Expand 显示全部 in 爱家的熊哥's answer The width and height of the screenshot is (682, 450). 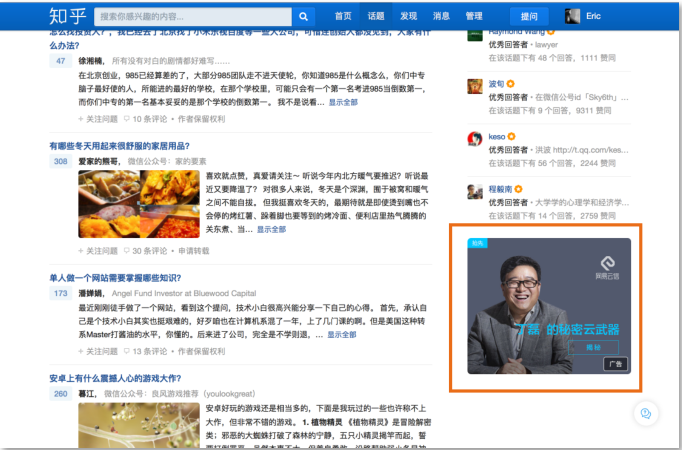pos(271,229)
